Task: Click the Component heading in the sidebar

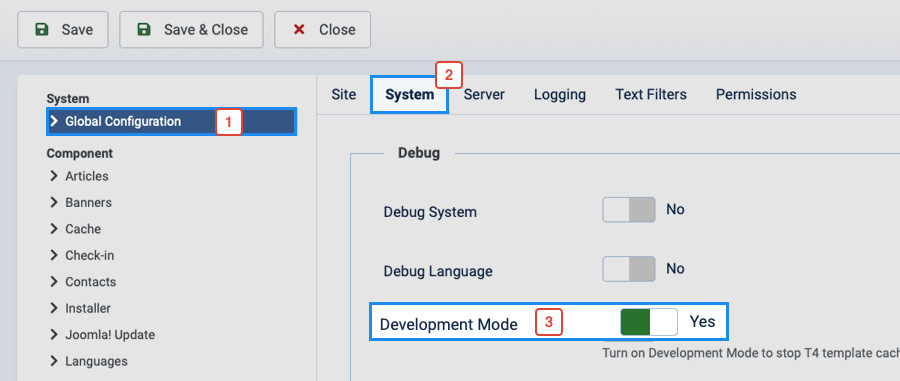Action: click(80, 153)
